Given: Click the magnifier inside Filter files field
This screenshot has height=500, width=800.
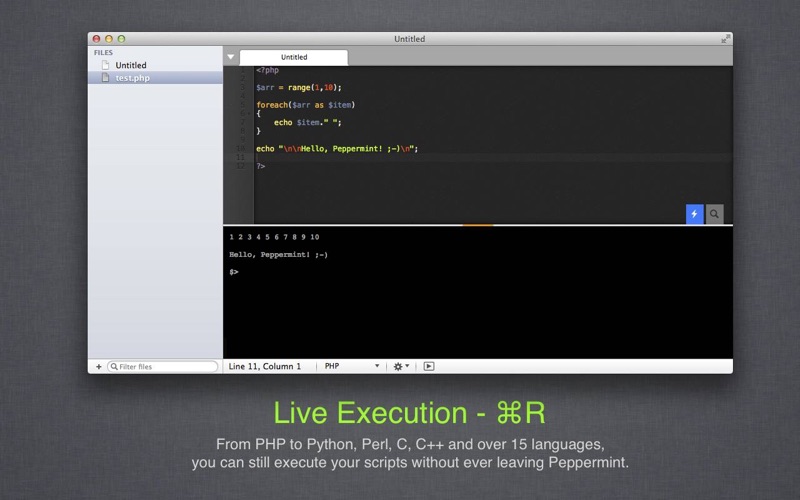Looking at the screenshot, I should coord(114,366).
